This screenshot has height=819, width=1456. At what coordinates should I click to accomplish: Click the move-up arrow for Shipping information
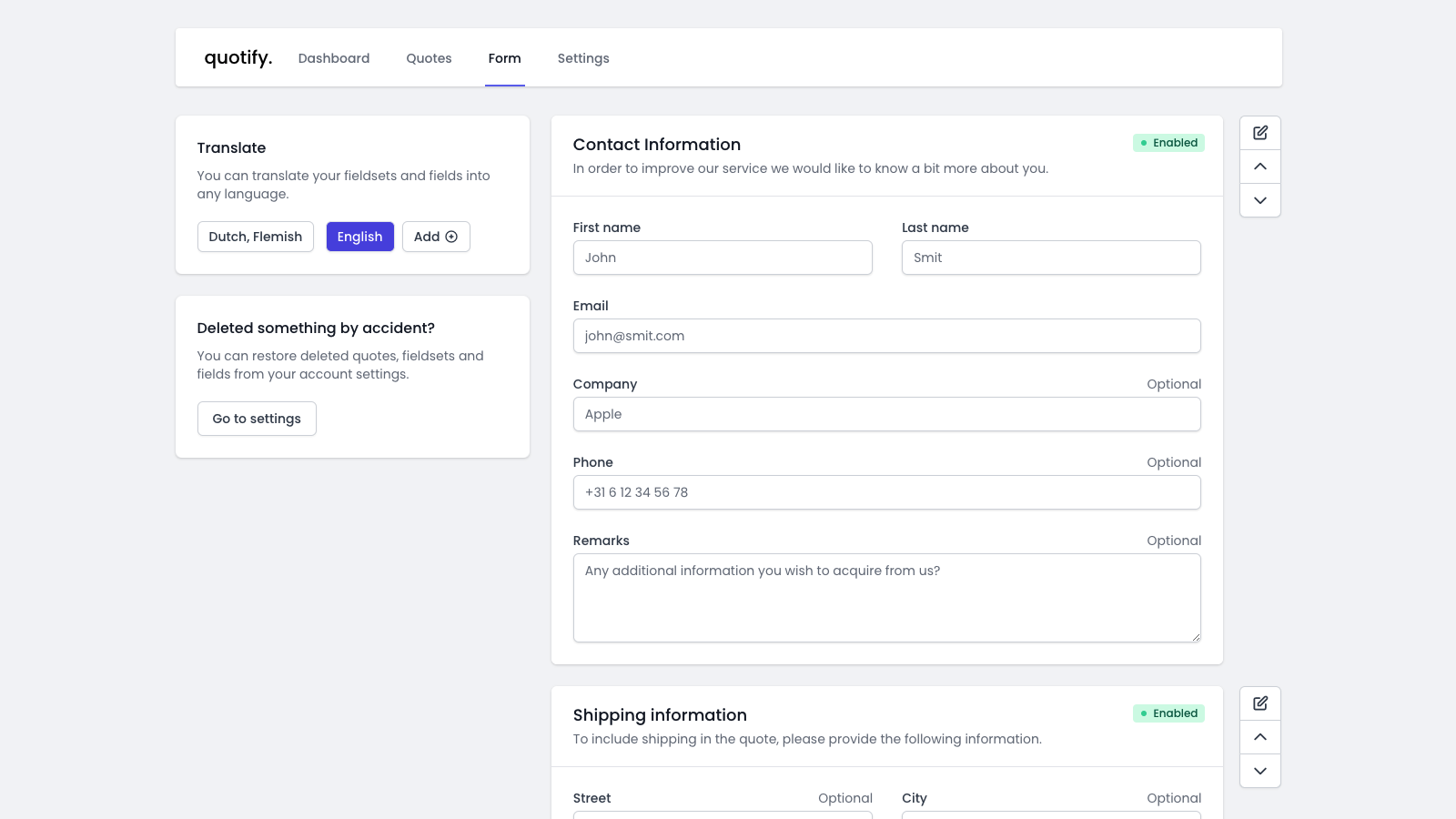pyautogui.click(x=1259, y=736)
